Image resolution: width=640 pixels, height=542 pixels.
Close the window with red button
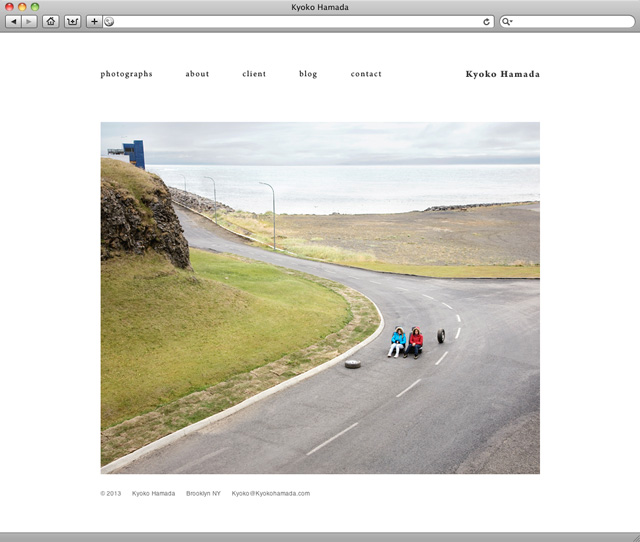pyautogui.click(x=9, y=7)
